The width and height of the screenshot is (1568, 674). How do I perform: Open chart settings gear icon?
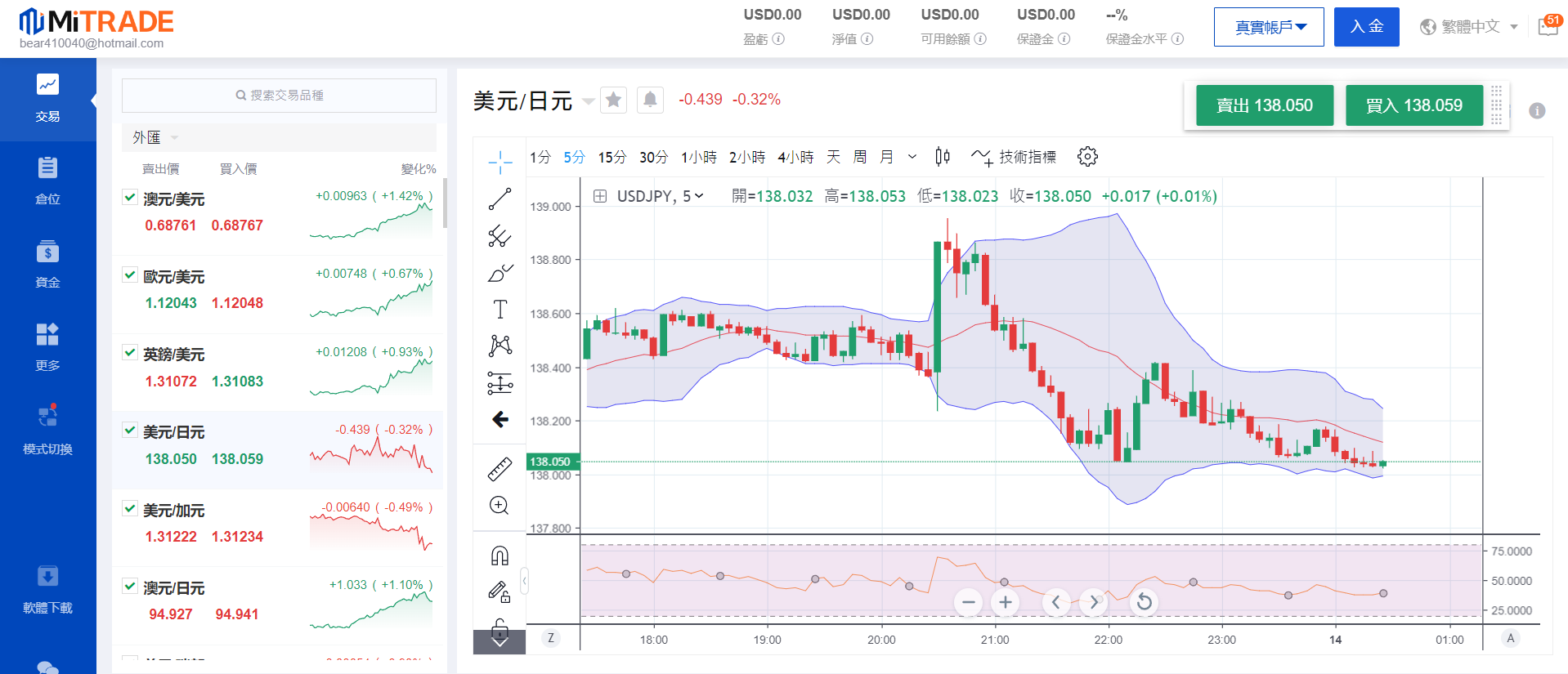click(1087, 157)
